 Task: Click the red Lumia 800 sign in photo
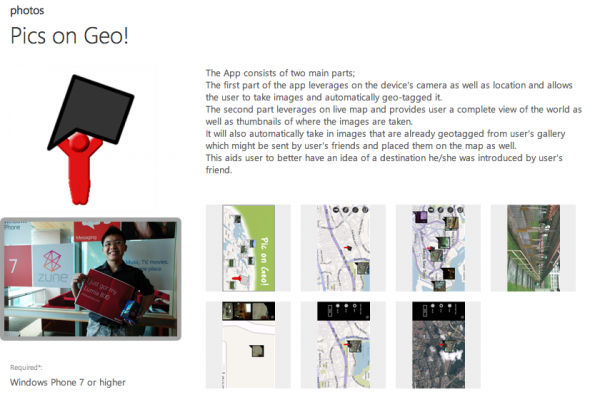point(104,295)
